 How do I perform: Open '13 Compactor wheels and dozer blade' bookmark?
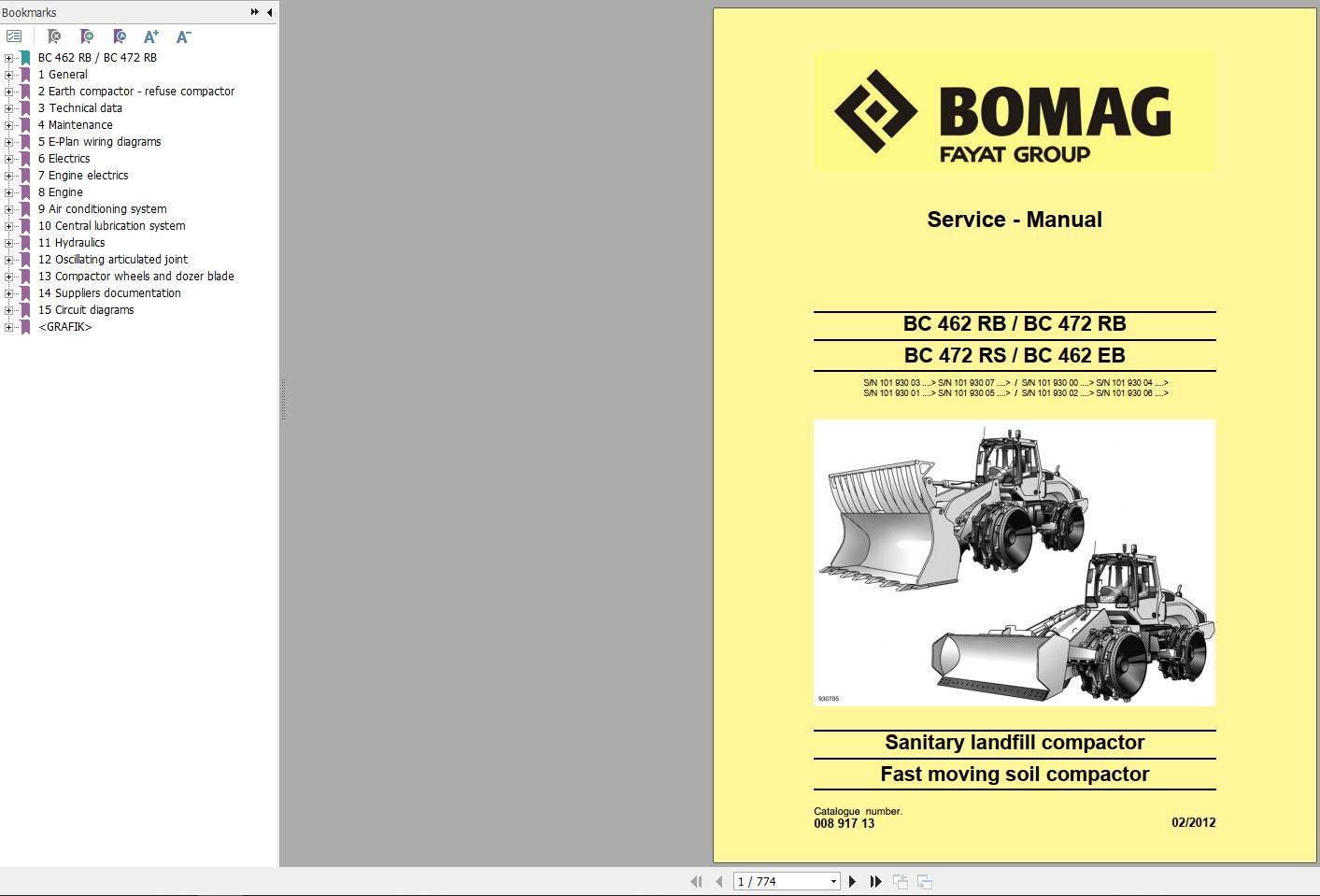pyautogui.click(x=136, y=277)
